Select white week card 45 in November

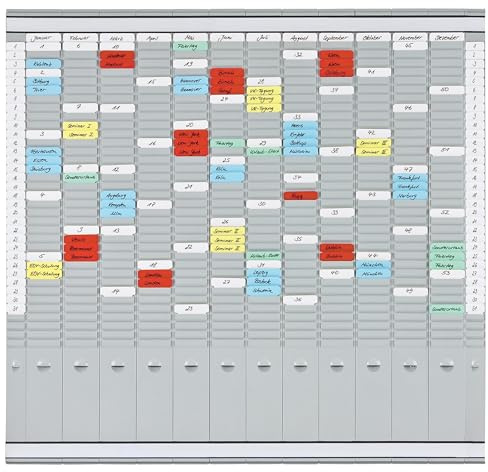[410, 46]
